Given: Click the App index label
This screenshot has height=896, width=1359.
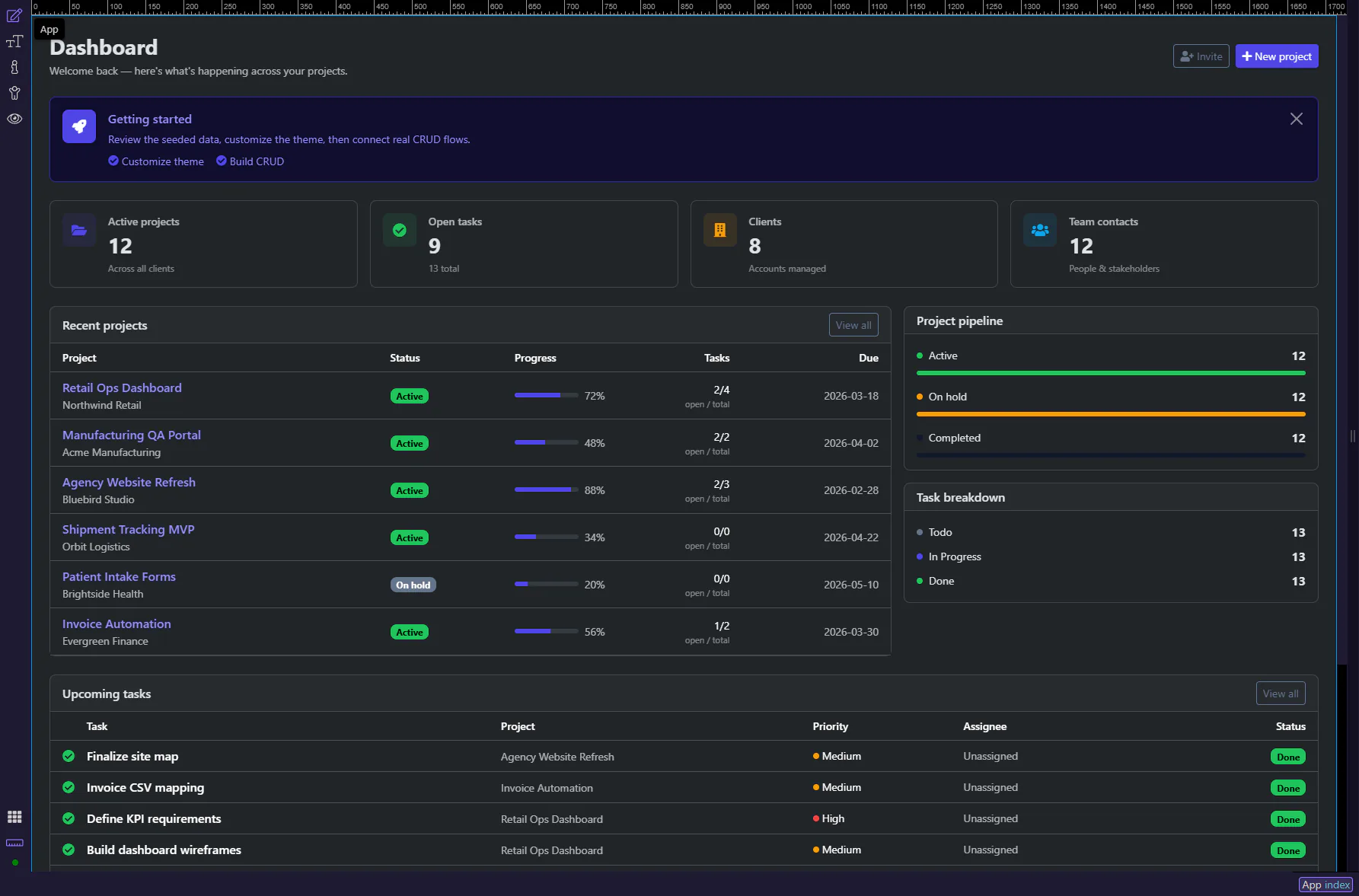Looking at the screenshot, I should tap(1326, 885).
